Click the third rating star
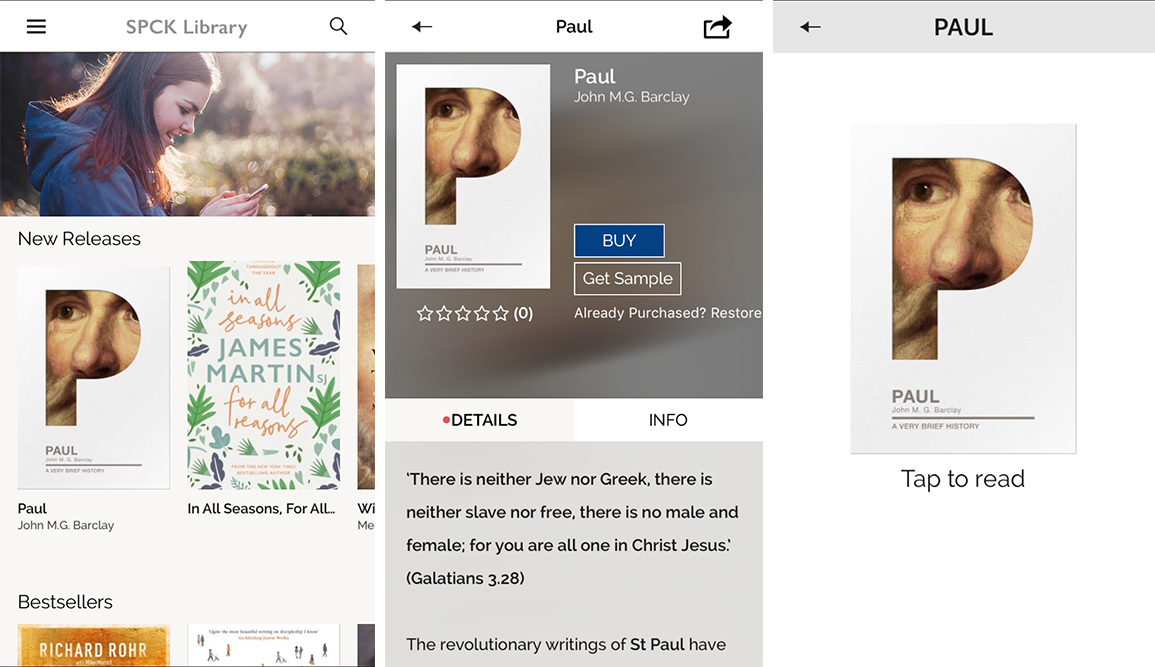The image size is (1155, 667). 461,313
